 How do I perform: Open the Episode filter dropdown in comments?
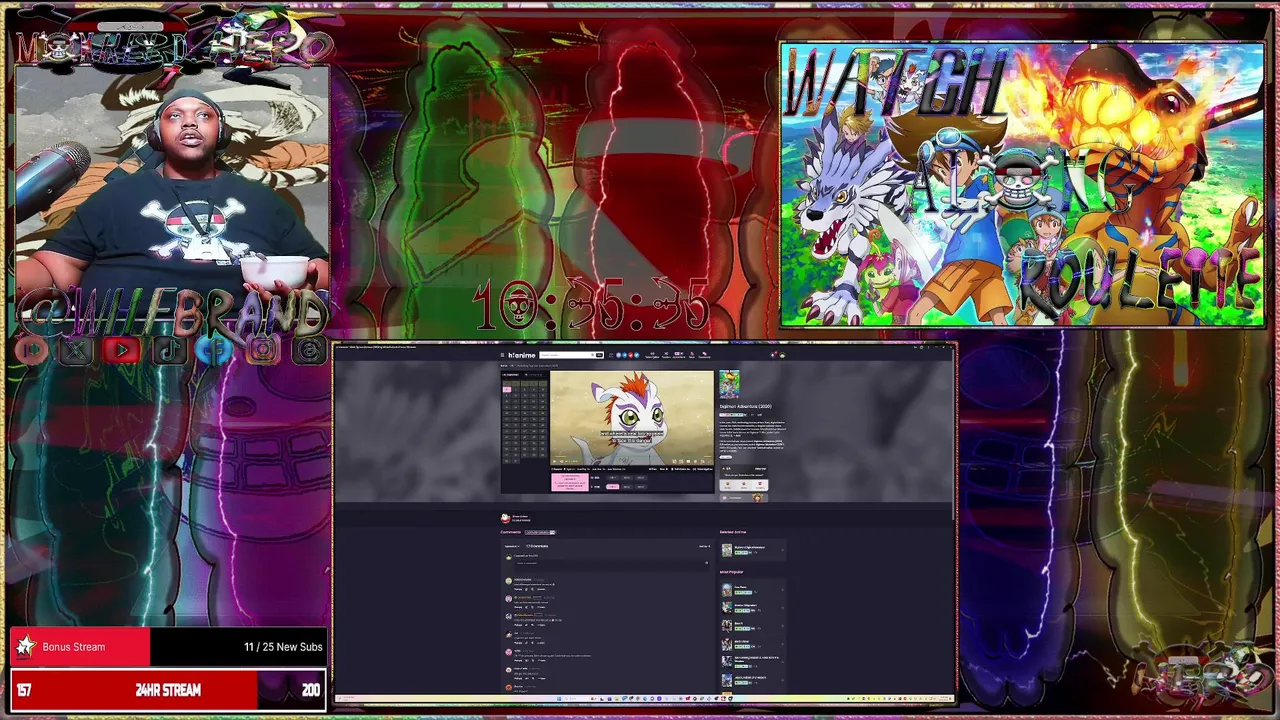click(x=512, y=546)
